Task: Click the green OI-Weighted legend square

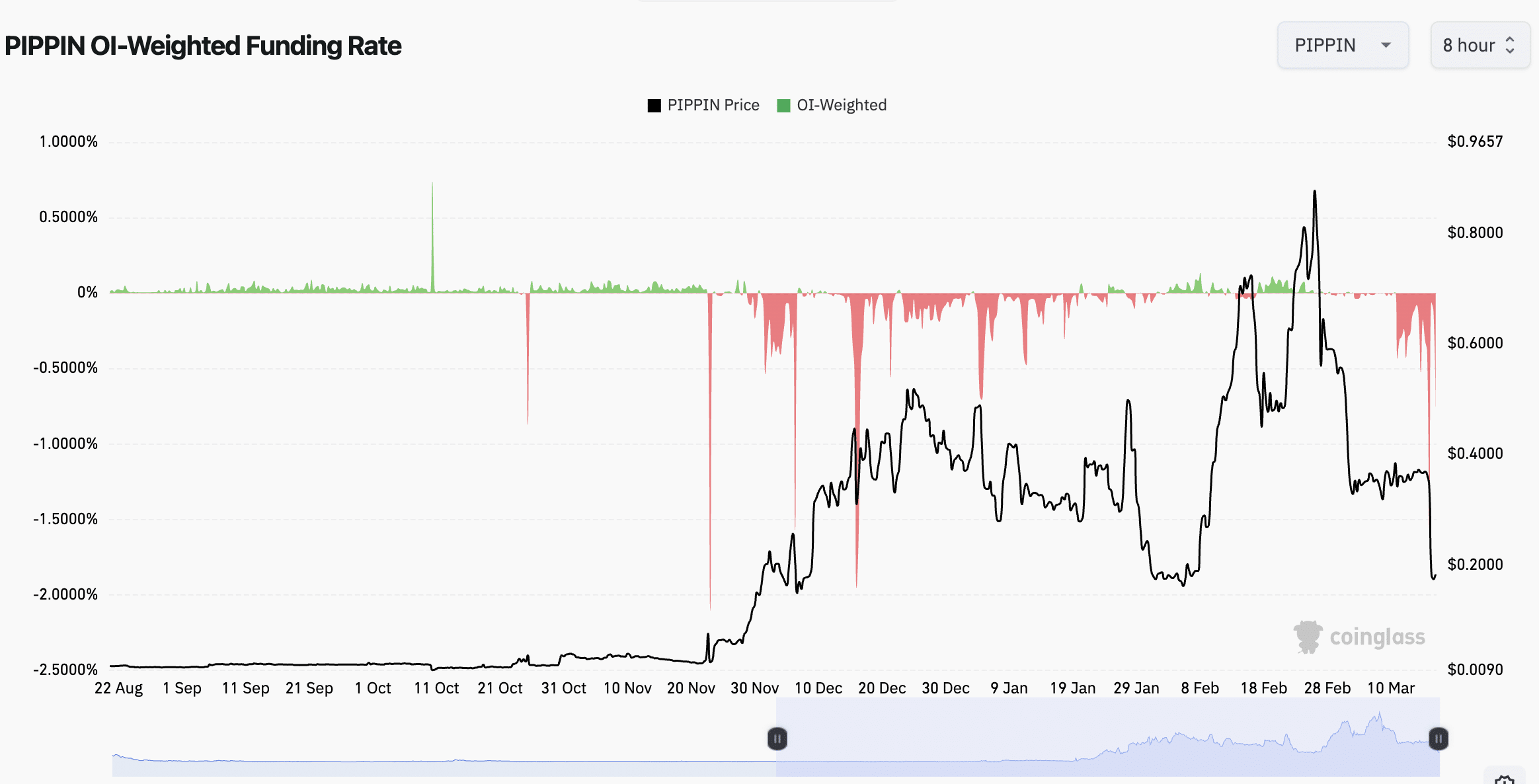Action: tap(783, 106)
